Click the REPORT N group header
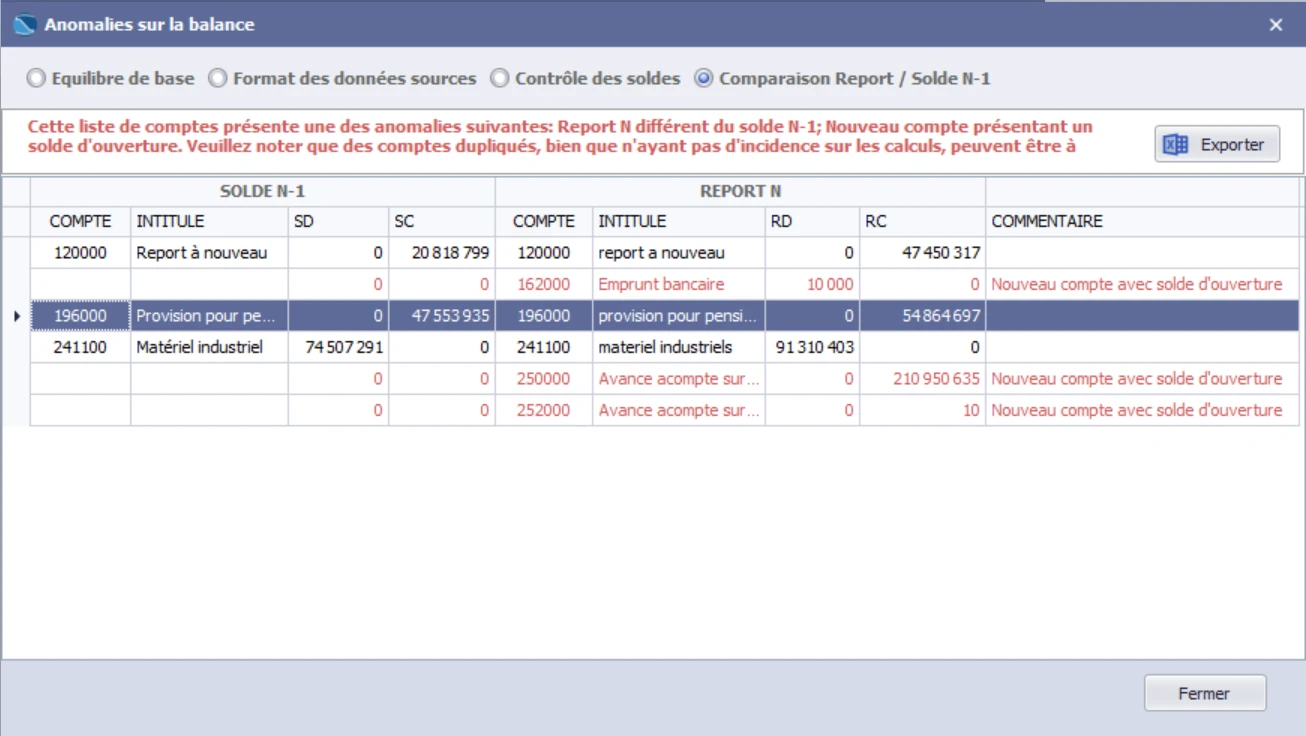 [x=740, y=191]
